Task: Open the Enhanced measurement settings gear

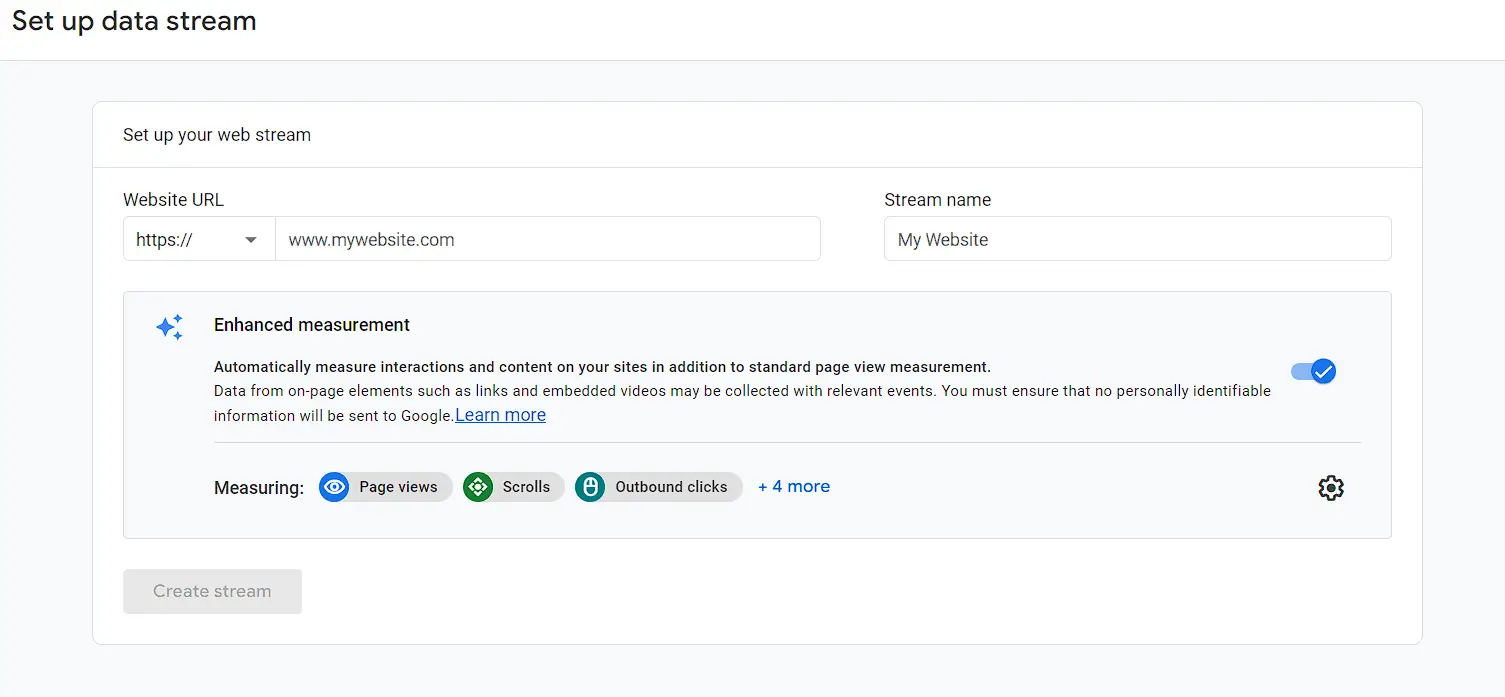Action: (x=1330, y=488)
